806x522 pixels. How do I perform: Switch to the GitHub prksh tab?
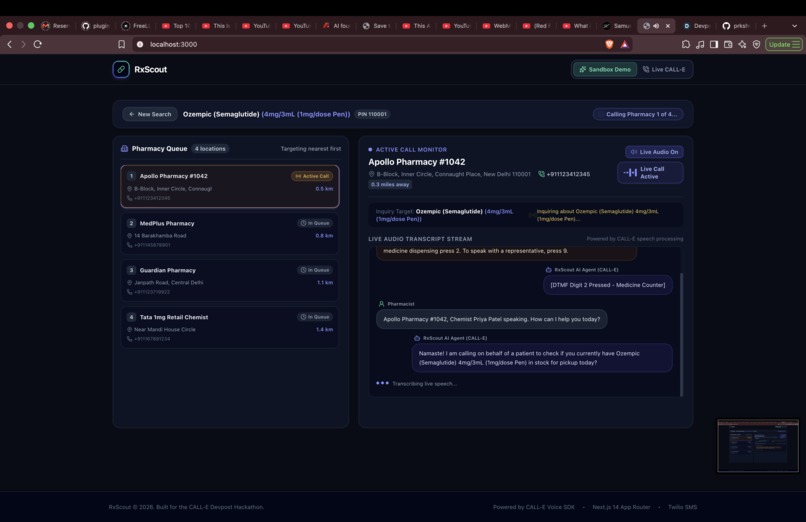(x=737, y=26)
